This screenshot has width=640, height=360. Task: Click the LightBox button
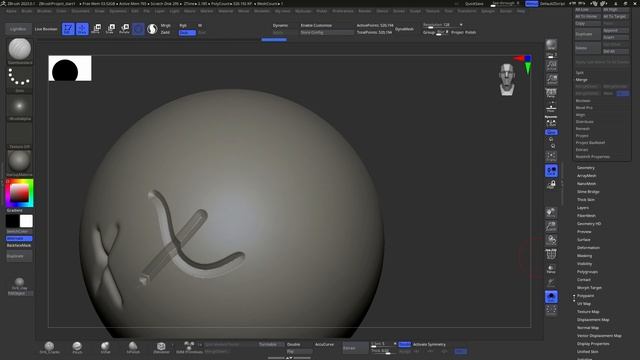click(x=18, y=29)
